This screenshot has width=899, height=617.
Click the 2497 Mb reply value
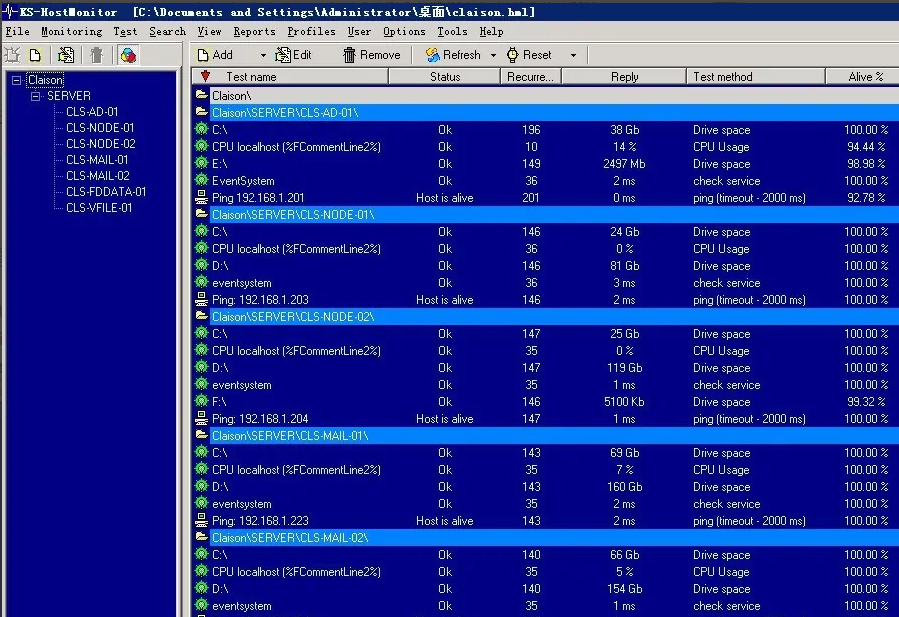(624, 164)
